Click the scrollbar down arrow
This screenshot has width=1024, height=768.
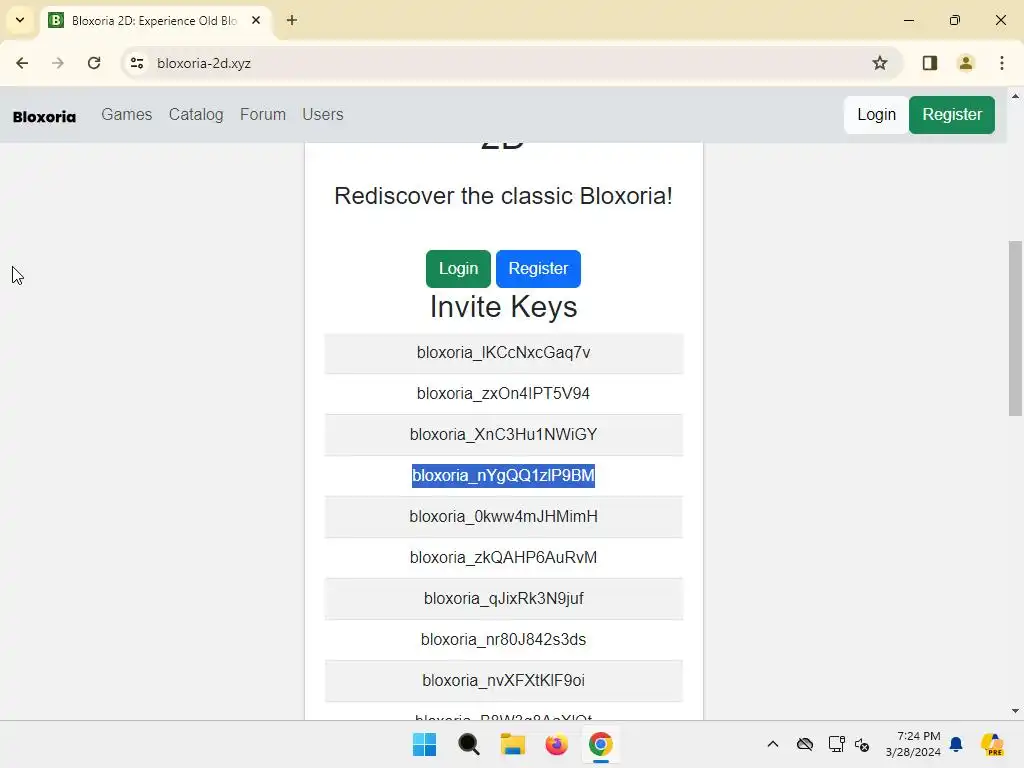tap(1015, 711)
